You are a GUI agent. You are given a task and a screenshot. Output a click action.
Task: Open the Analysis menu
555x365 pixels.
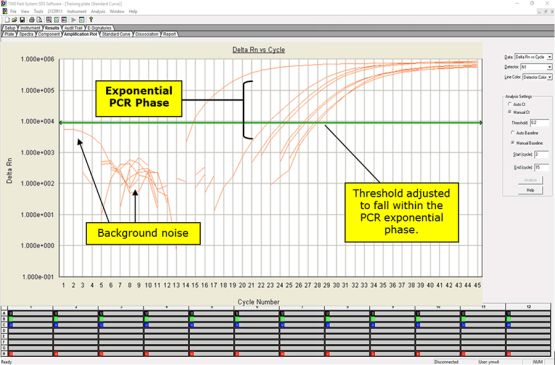pos(98,12)
